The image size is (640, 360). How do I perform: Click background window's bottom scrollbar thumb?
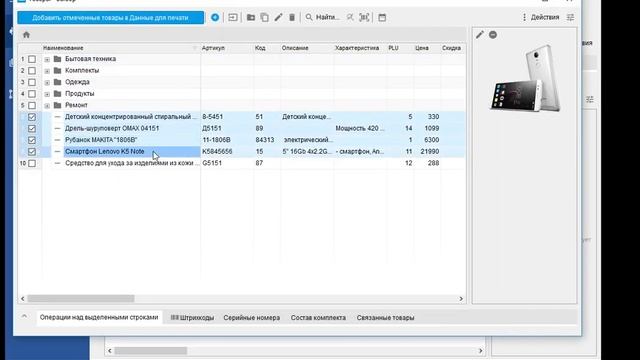pos(151,351)
